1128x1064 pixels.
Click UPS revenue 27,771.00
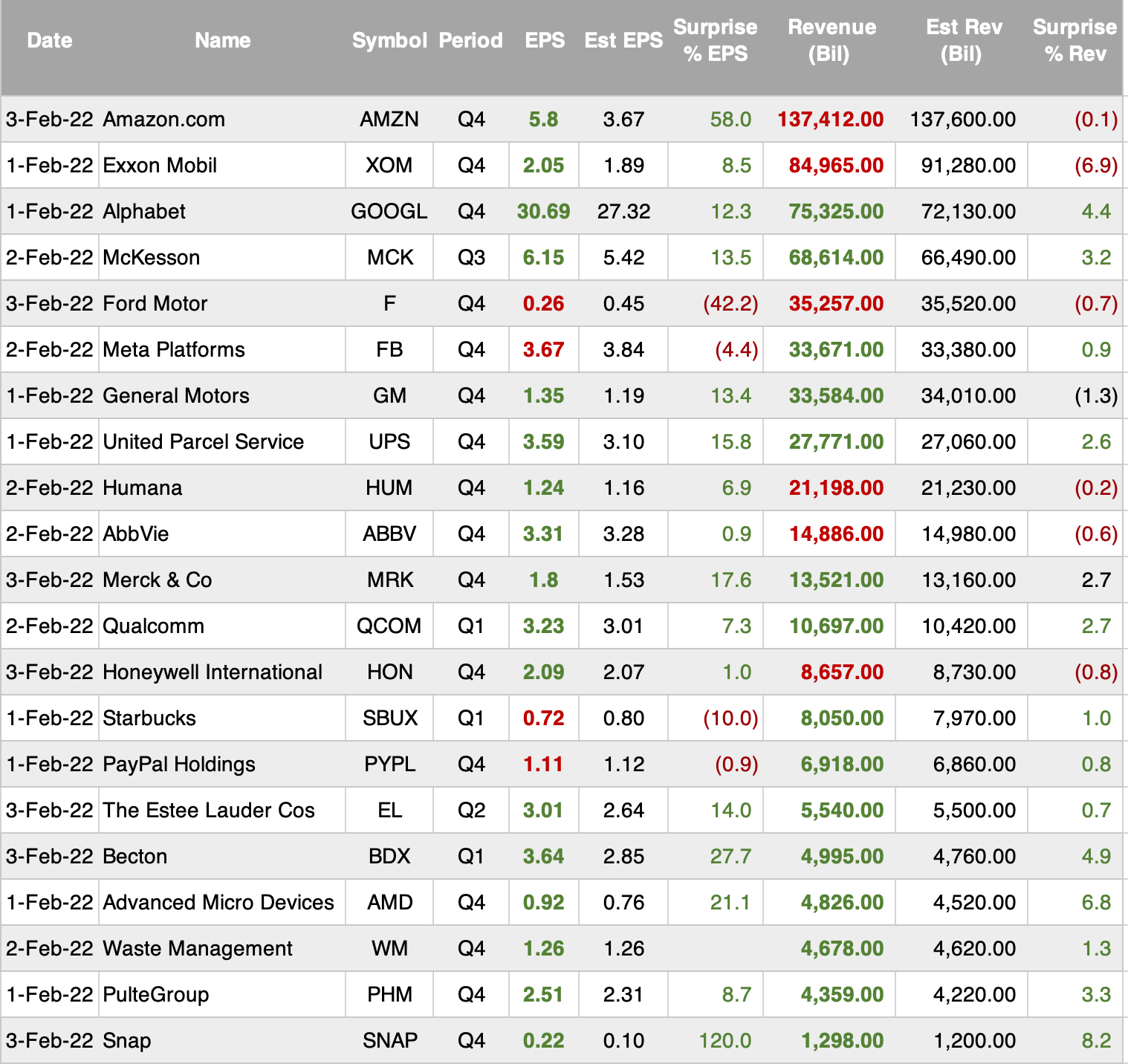837,441
